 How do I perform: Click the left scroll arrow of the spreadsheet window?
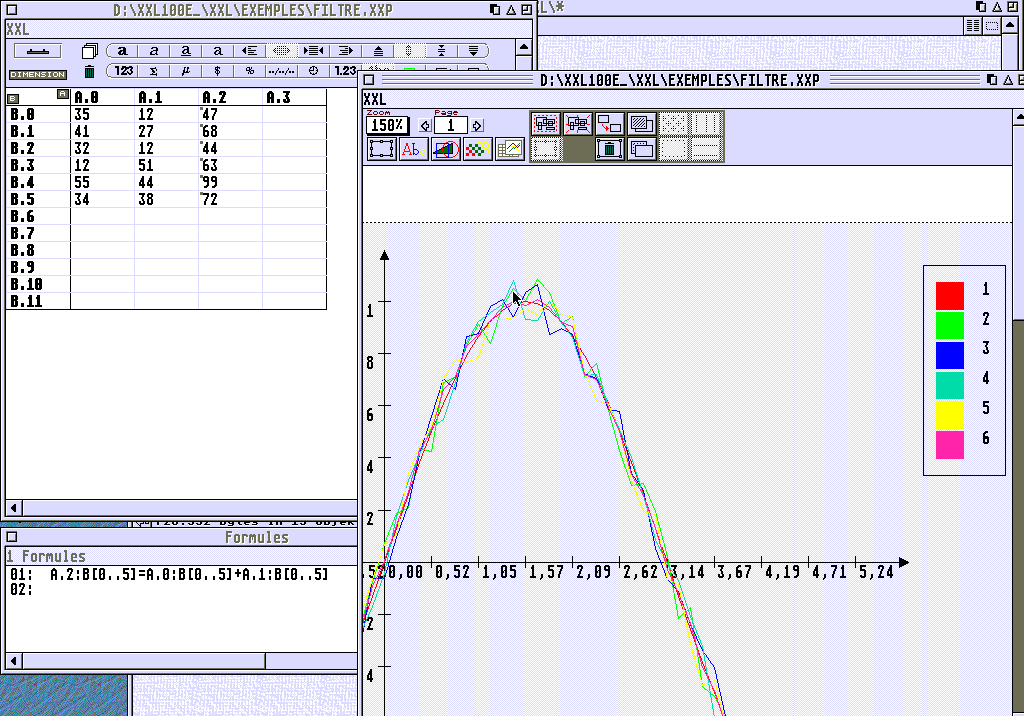click(14, 508)
